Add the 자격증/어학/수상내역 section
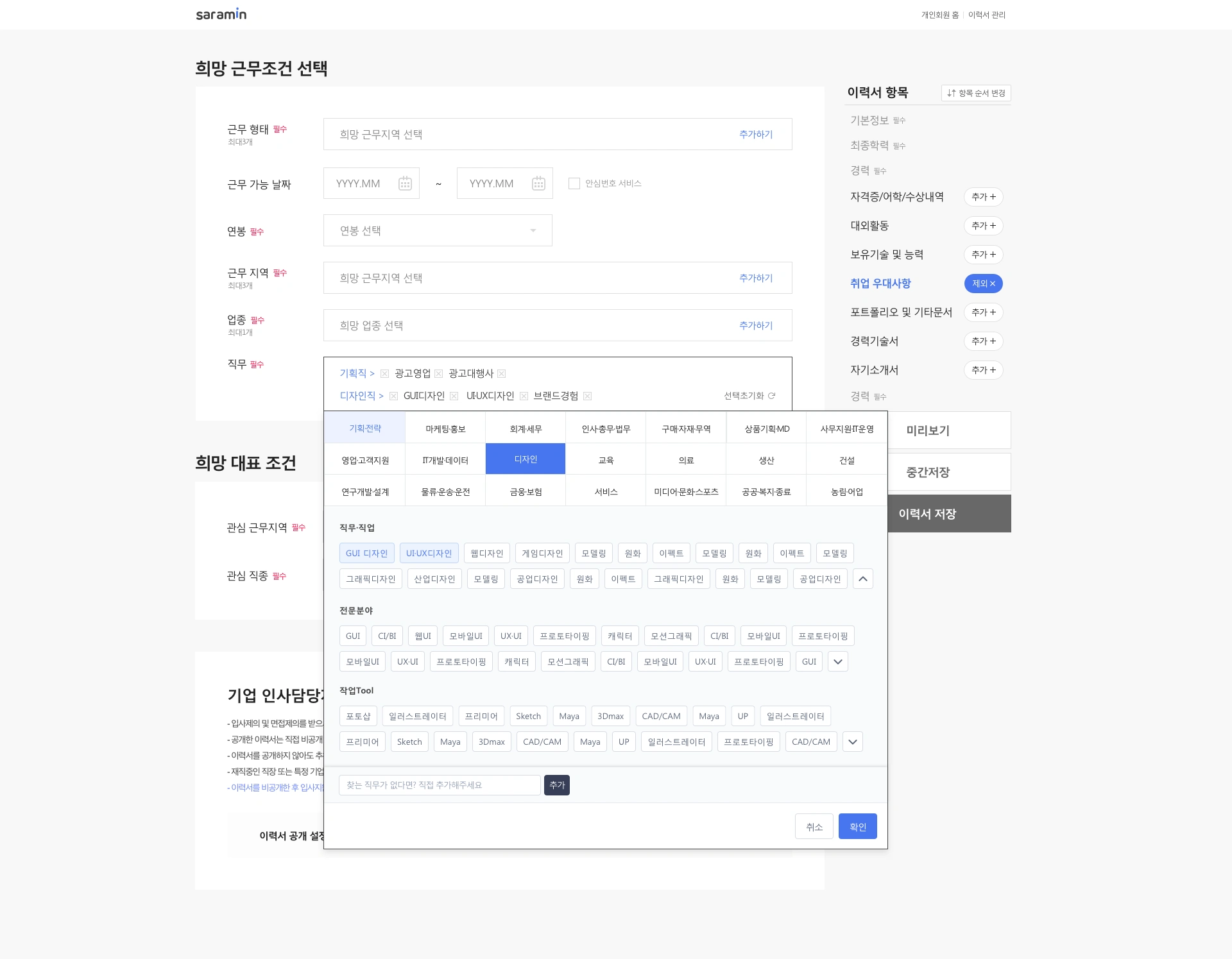This screenshot has height=959, width=1232. coord(983,197)
